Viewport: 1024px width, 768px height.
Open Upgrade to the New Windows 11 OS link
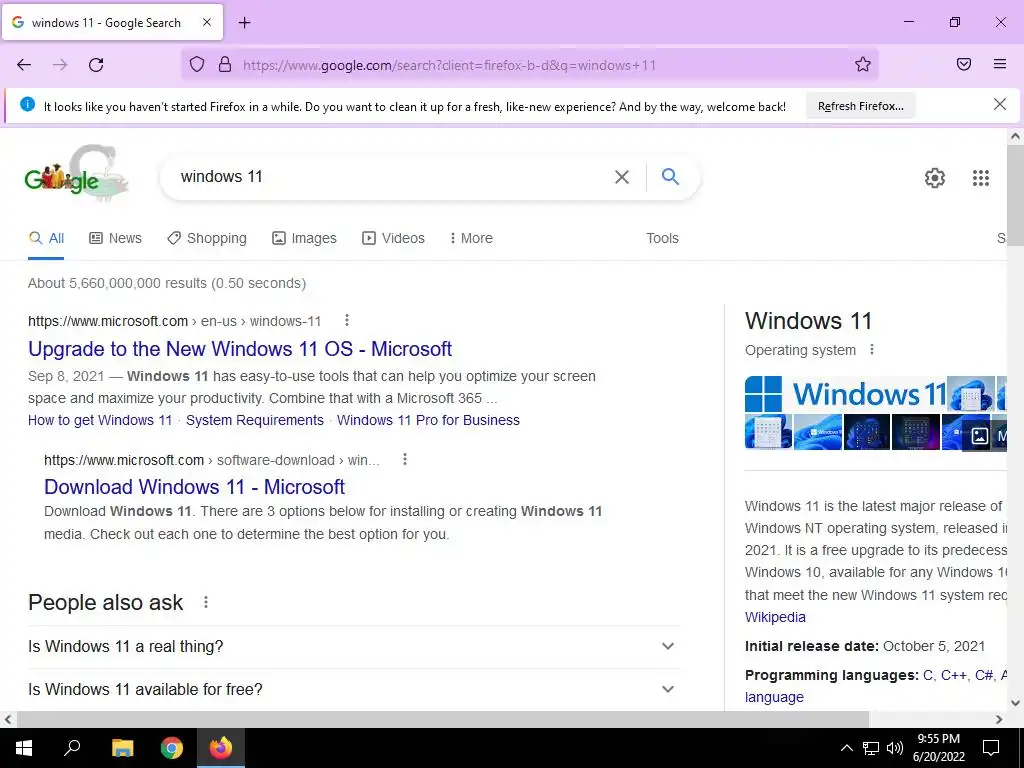(x=240, y=349)
